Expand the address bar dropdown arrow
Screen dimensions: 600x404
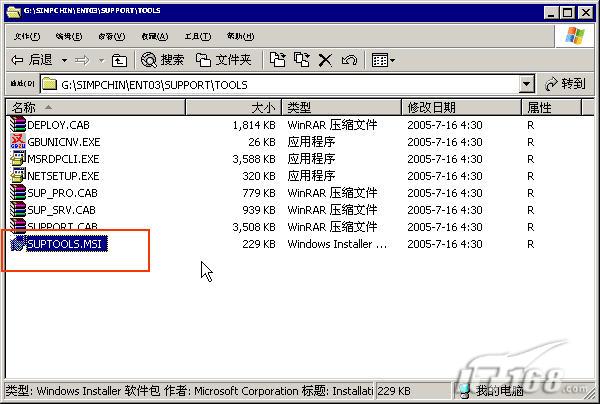527,84
